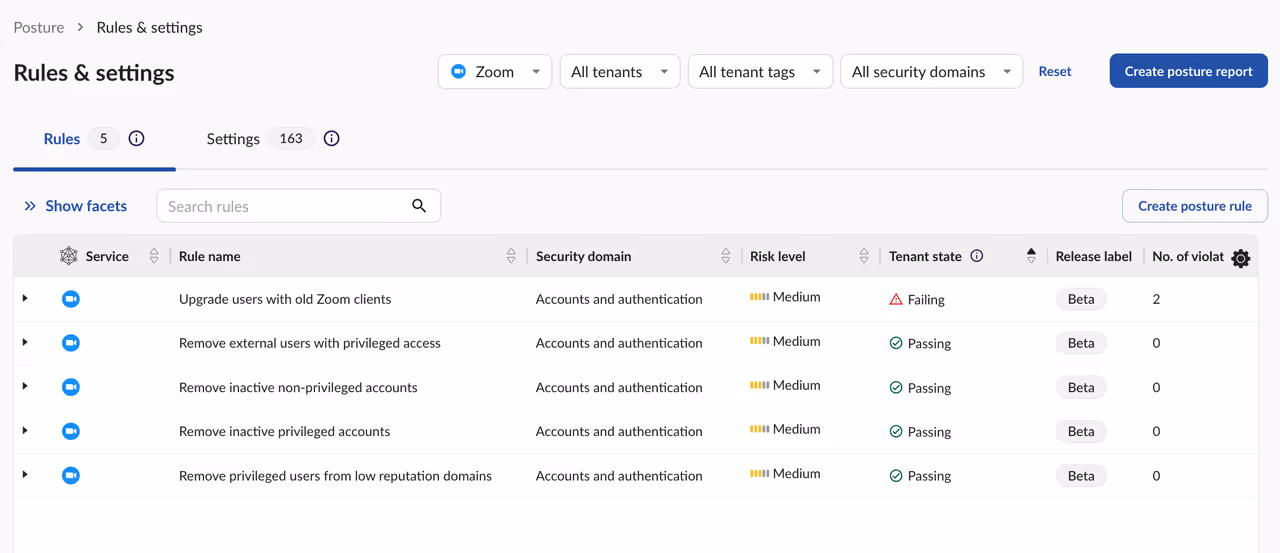Open the Zoom service filter dropdown

click(495, 72)
